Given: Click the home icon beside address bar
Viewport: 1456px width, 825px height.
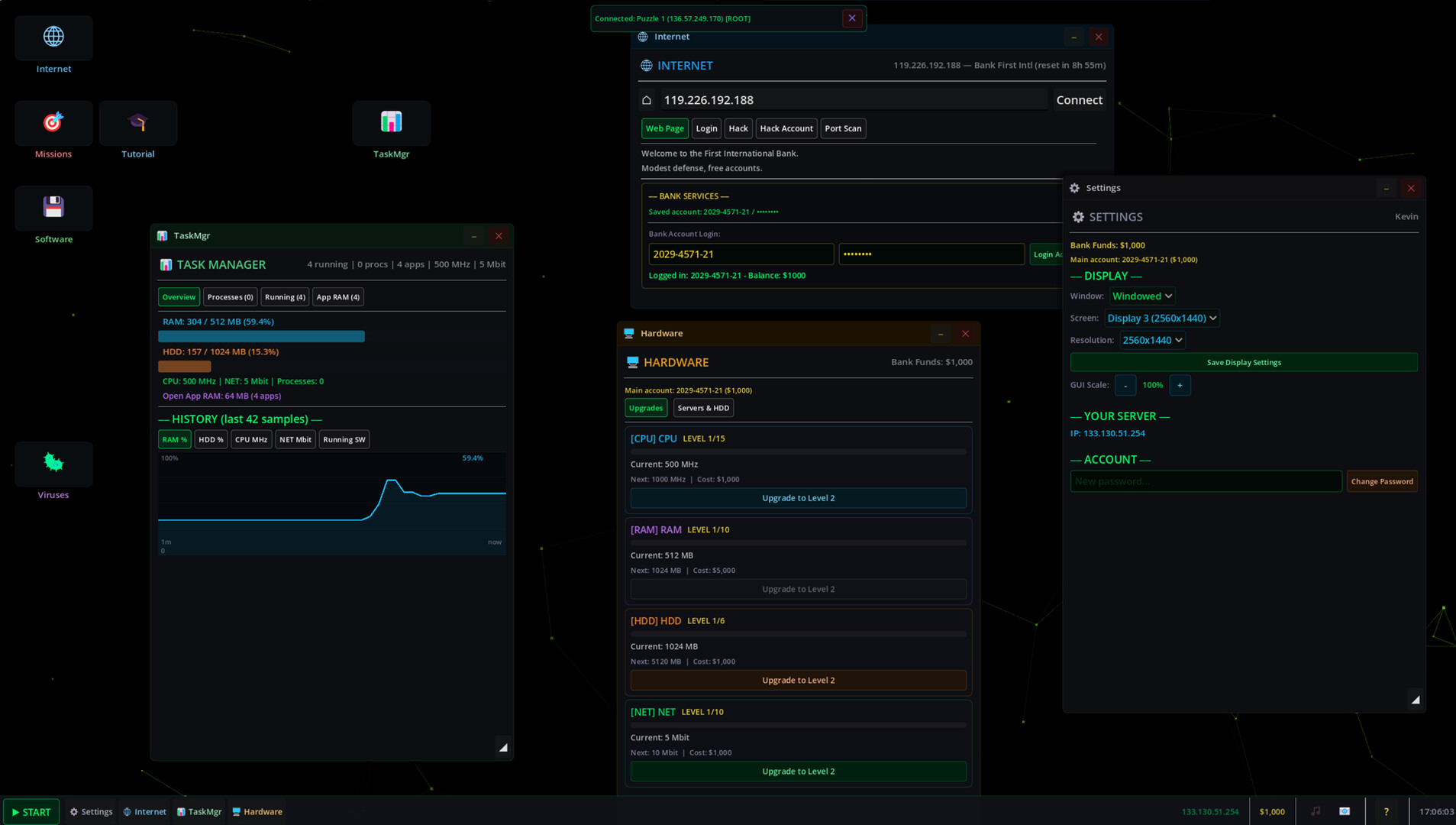Looking at the screenshot, I should pyautogui.click(x=647, y=100).
